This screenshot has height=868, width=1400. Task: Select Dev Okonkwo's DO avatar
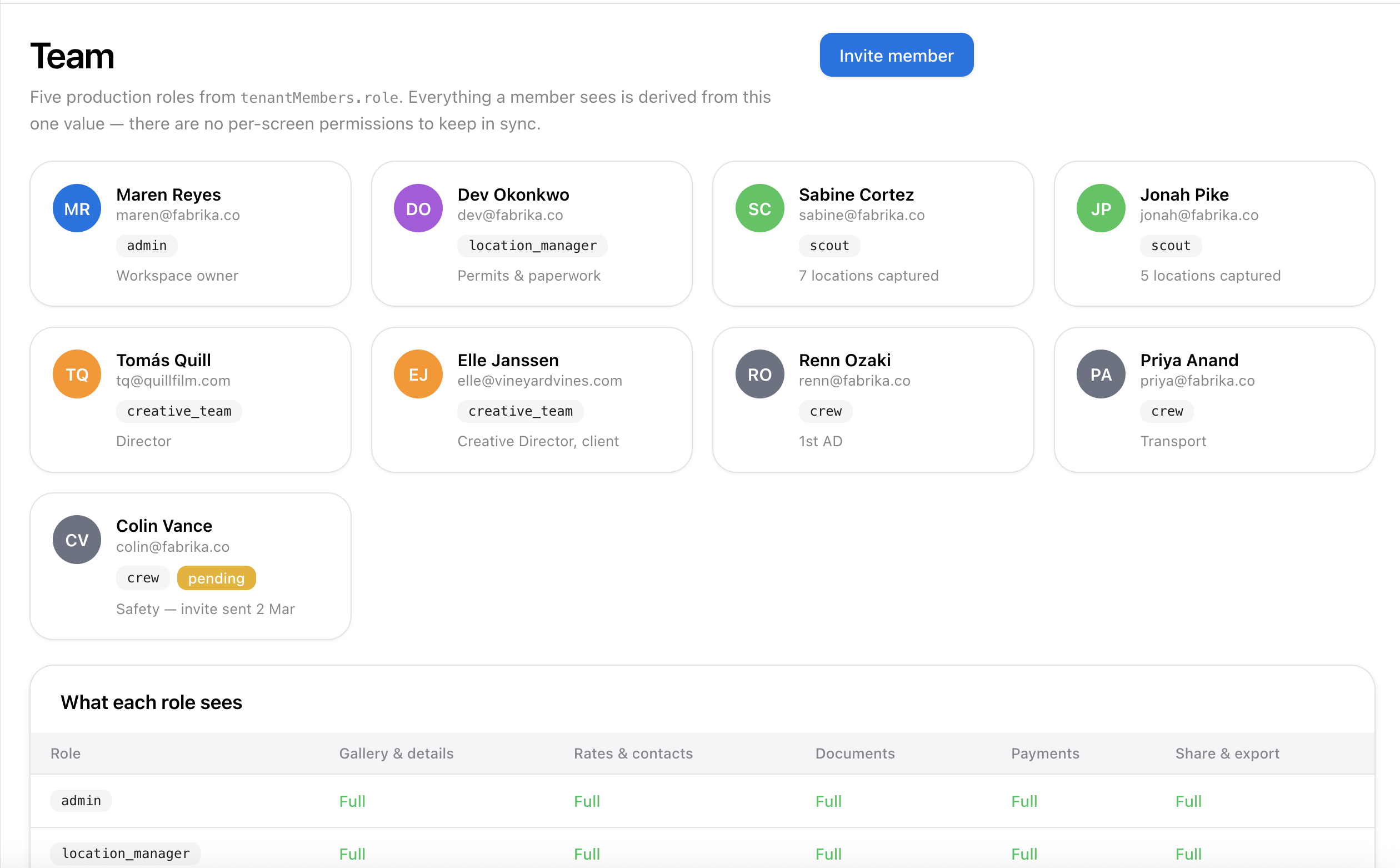tap(418, 208)
